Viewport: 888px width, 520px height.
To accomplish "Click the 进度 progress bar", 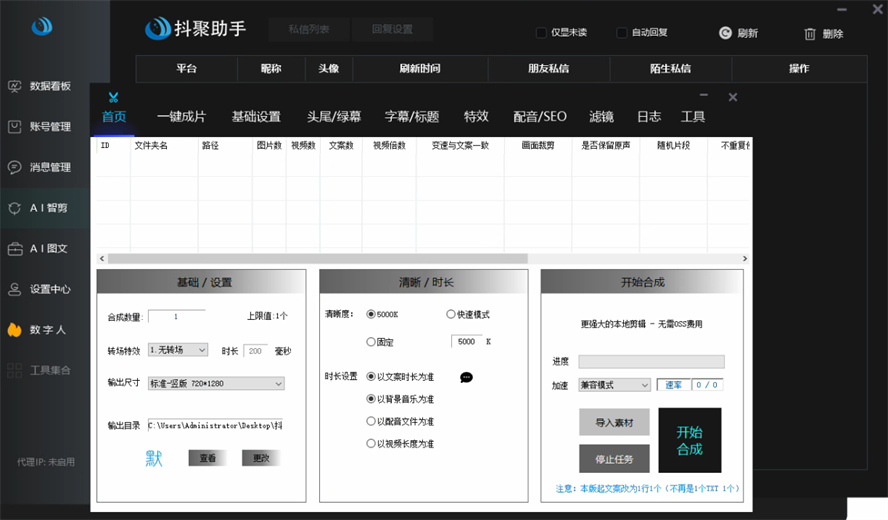I will click(x=651, y=361).
